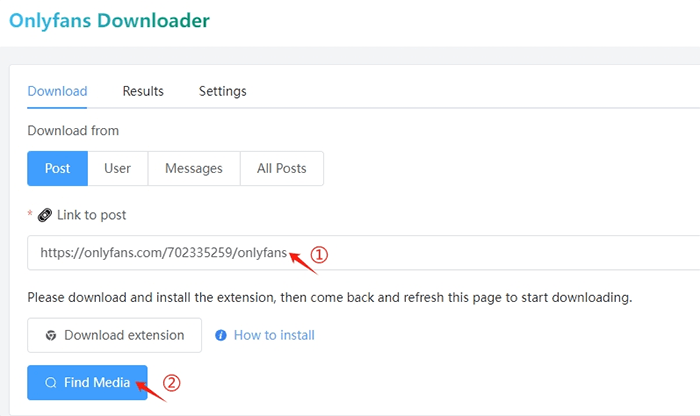Switch to the Download tab
Image resolution: width=700 pixels, height=416 pixels.
pos(57,91)
